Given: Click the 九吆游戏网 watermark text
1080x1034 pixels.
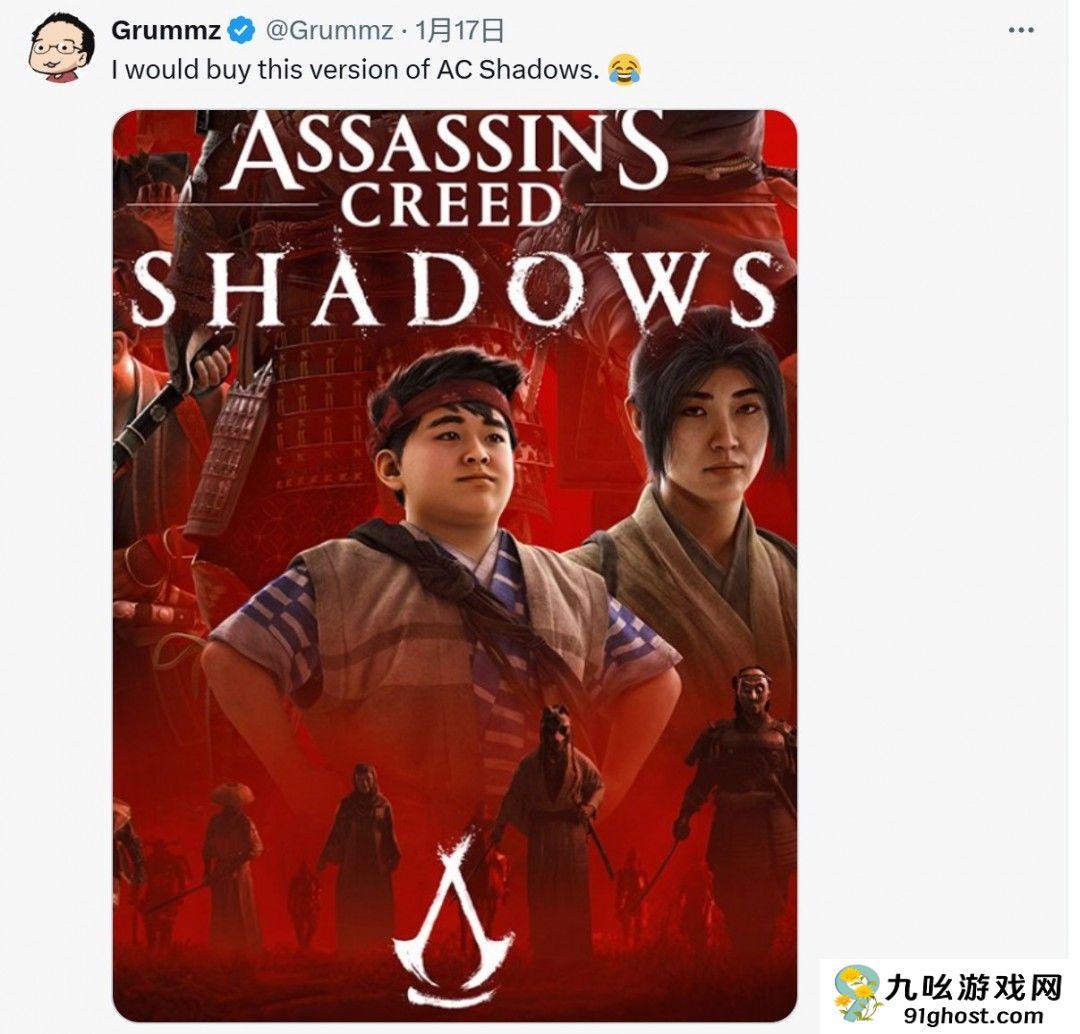Looking at the screenshot, I should (x=974, y=989).
